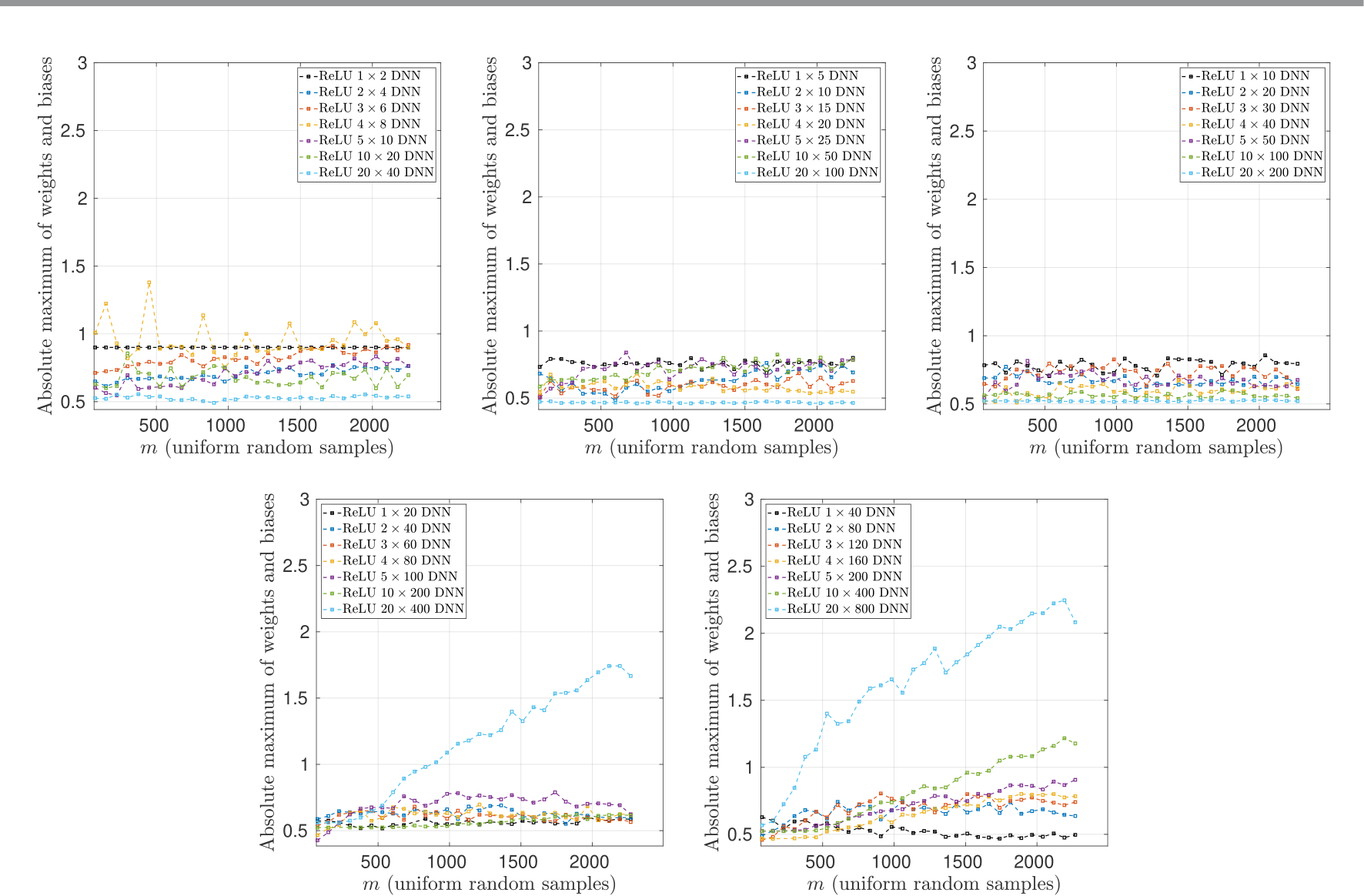Click legend entry 'ReLU 1 × 20 DNN'
The height and width of the screenshot is (896, 1364).
387,512
